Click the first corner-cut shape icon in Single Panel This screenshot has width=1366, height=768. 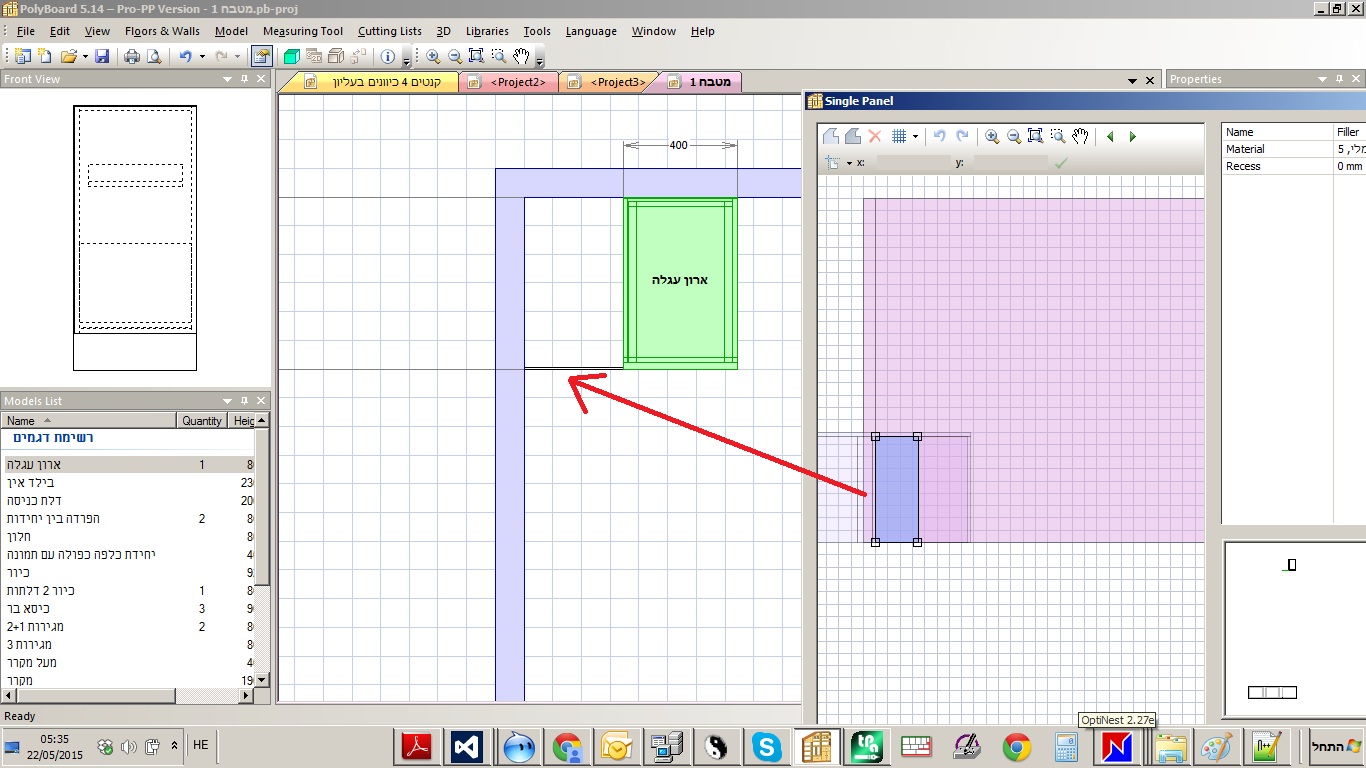pos(830,136)
